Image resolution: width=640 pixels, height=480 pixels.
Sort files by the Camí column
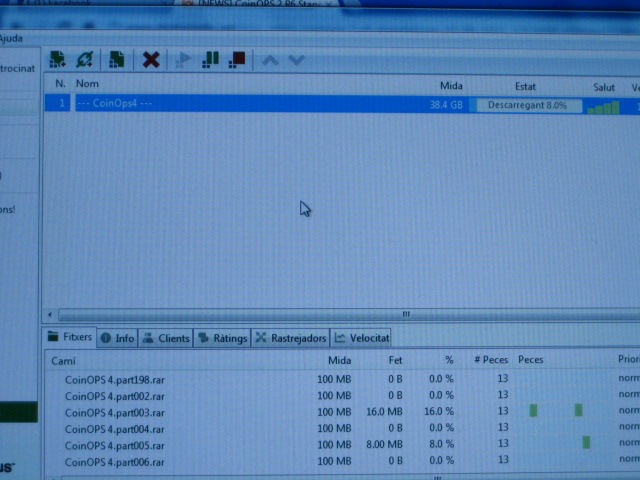(63, 361)
